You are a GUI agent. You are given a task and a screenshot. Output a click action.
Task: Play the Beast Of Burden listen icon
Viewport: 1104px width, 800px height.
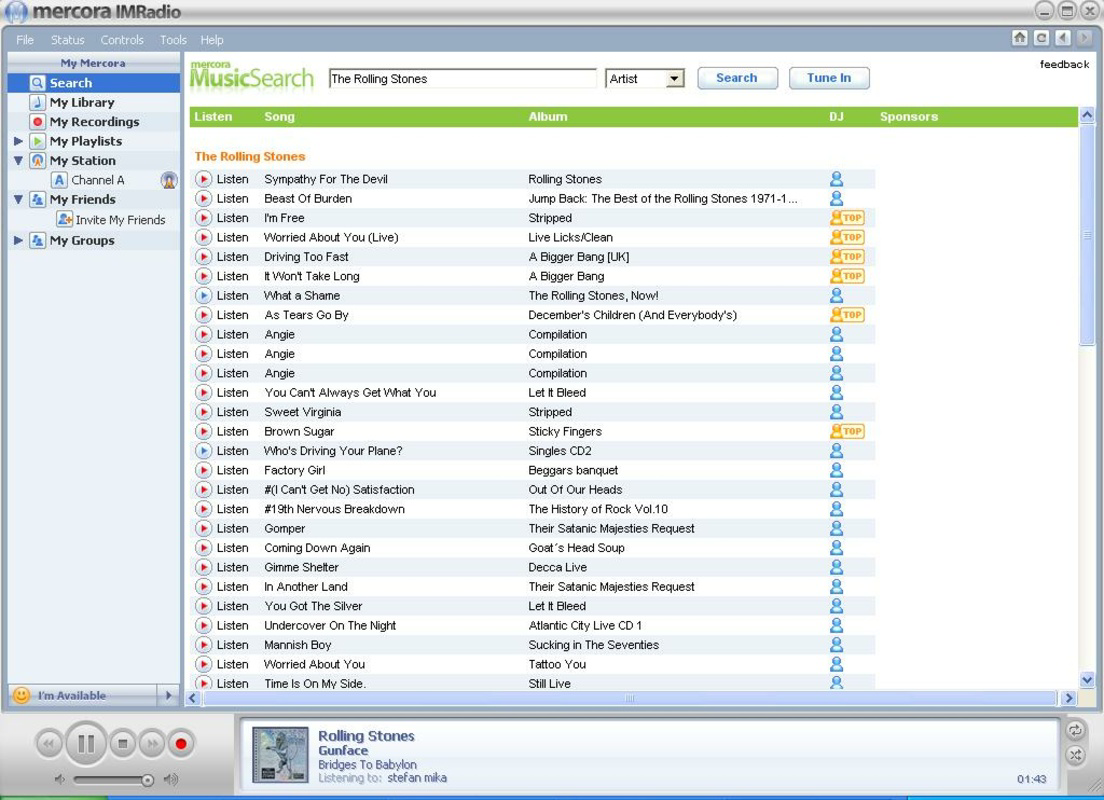click(x=203, y=199)
